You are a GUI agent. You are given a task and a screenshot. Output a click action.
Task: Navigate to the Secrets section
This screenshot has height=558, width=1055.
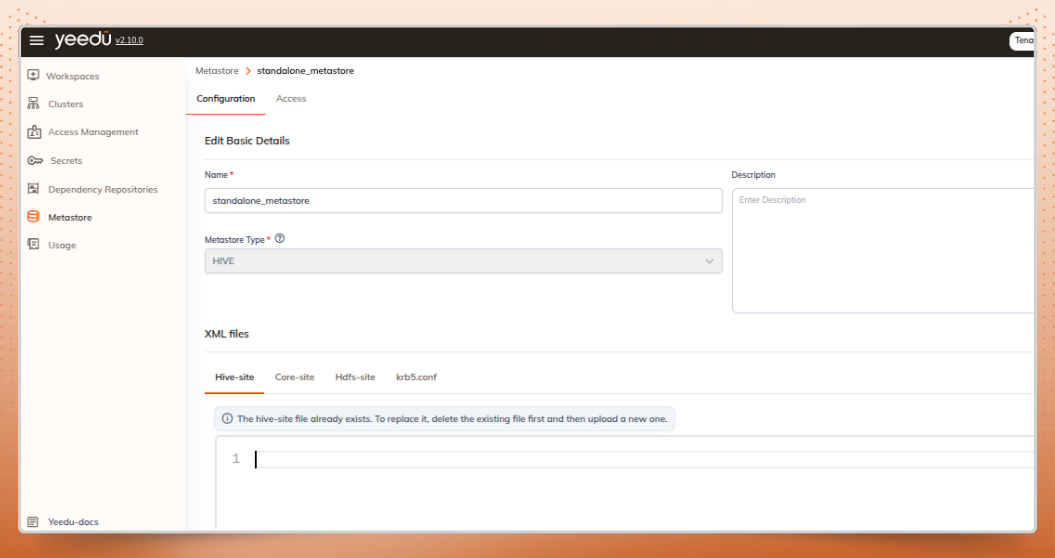pyautogui.click(x=66, y=161)
